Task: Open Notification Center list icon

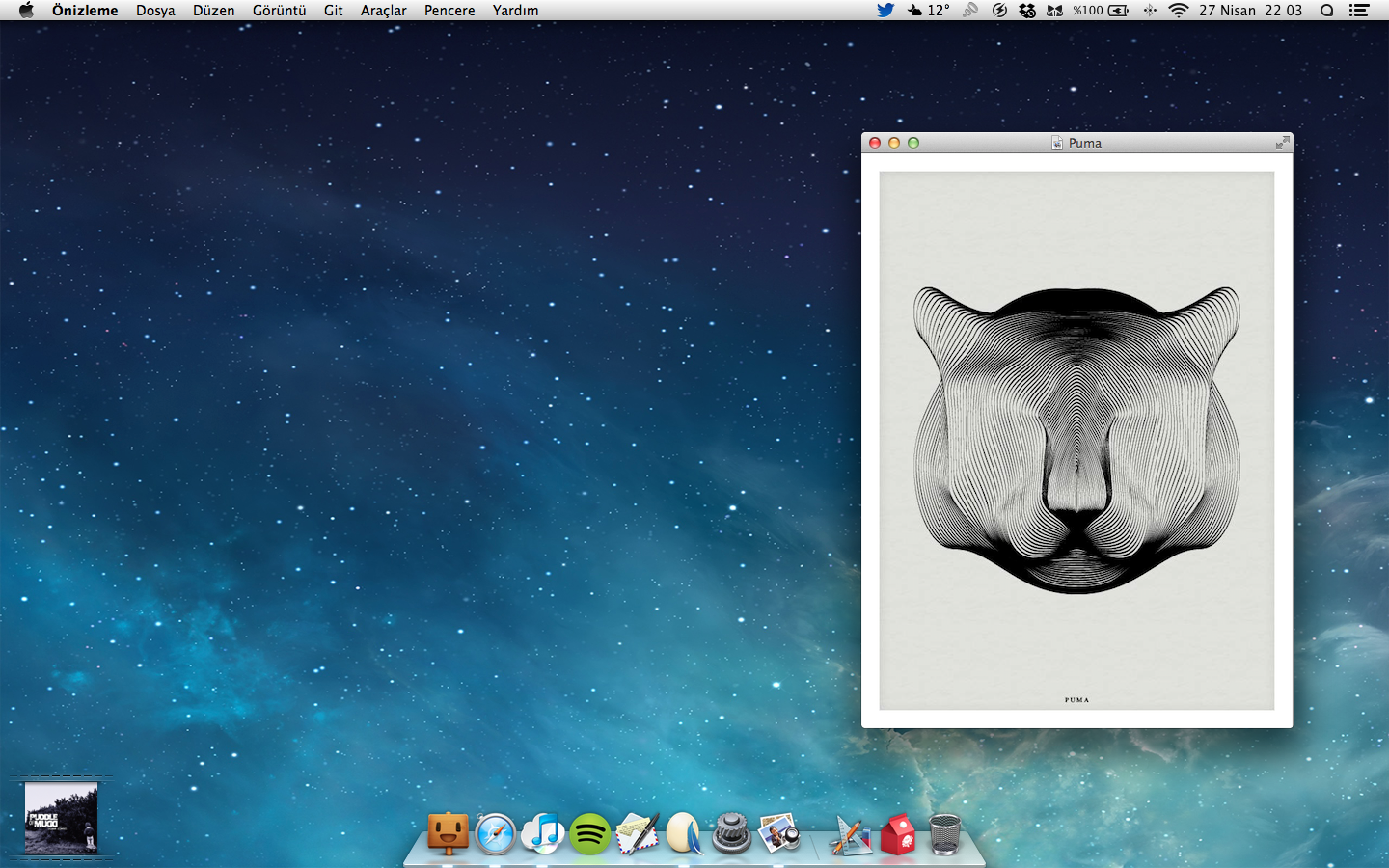Action: coord(1359,11)
